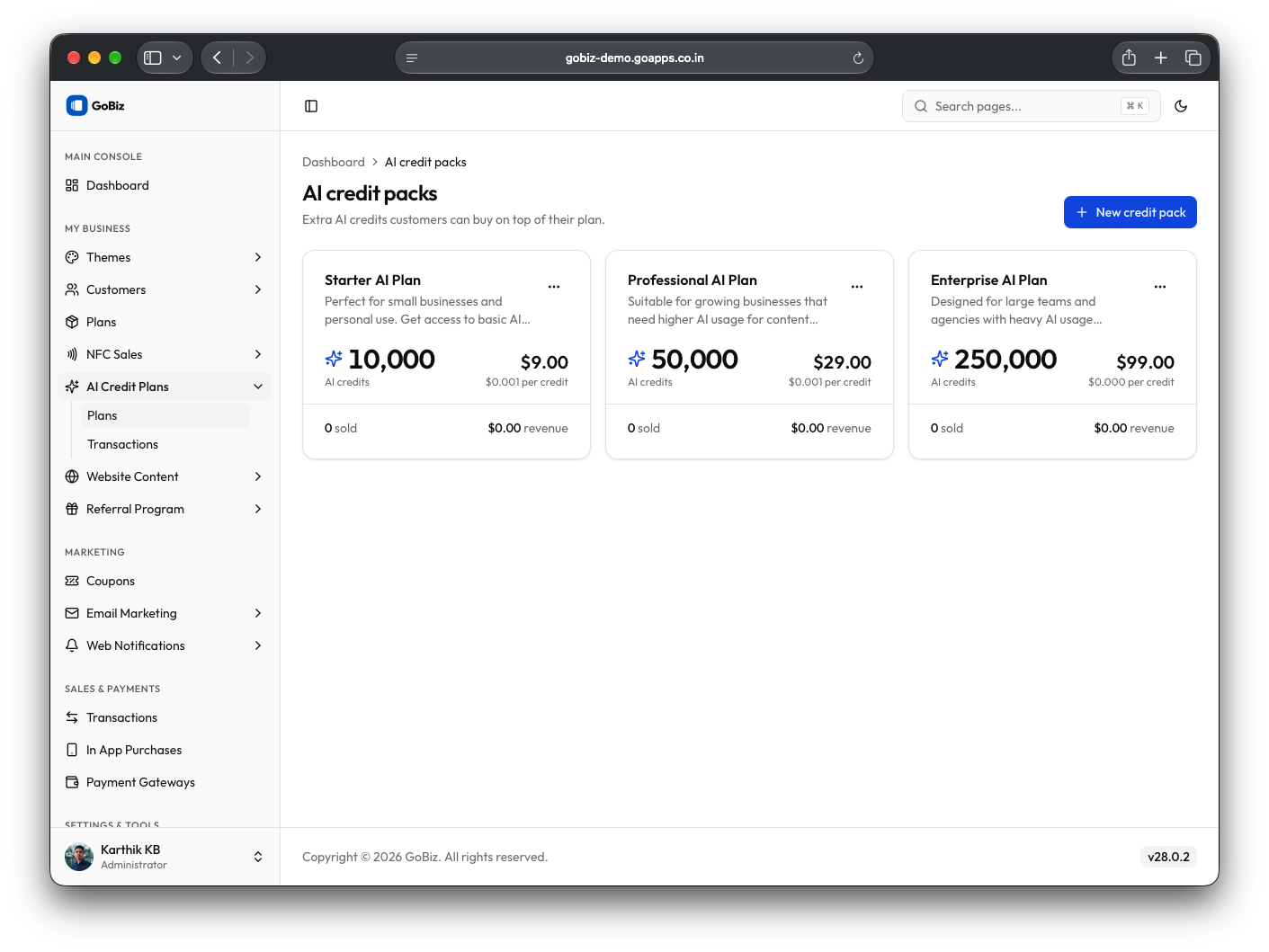Click the v28.0.2 version badge
The height and width of the screenshot is (952, 1269).
tap(1168, 857)
